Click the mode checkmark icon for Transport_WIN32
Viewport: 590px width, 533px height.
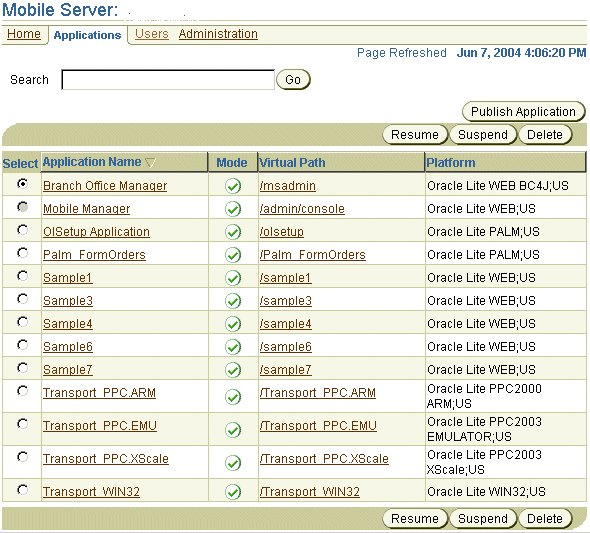pos(233,492)
